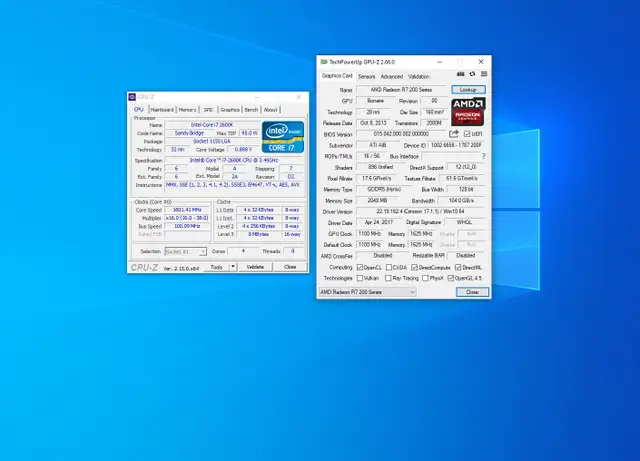Screen dimensions: 640x461
Task: Click the Close button in GPU-Z
Action: tap(472, 292)
